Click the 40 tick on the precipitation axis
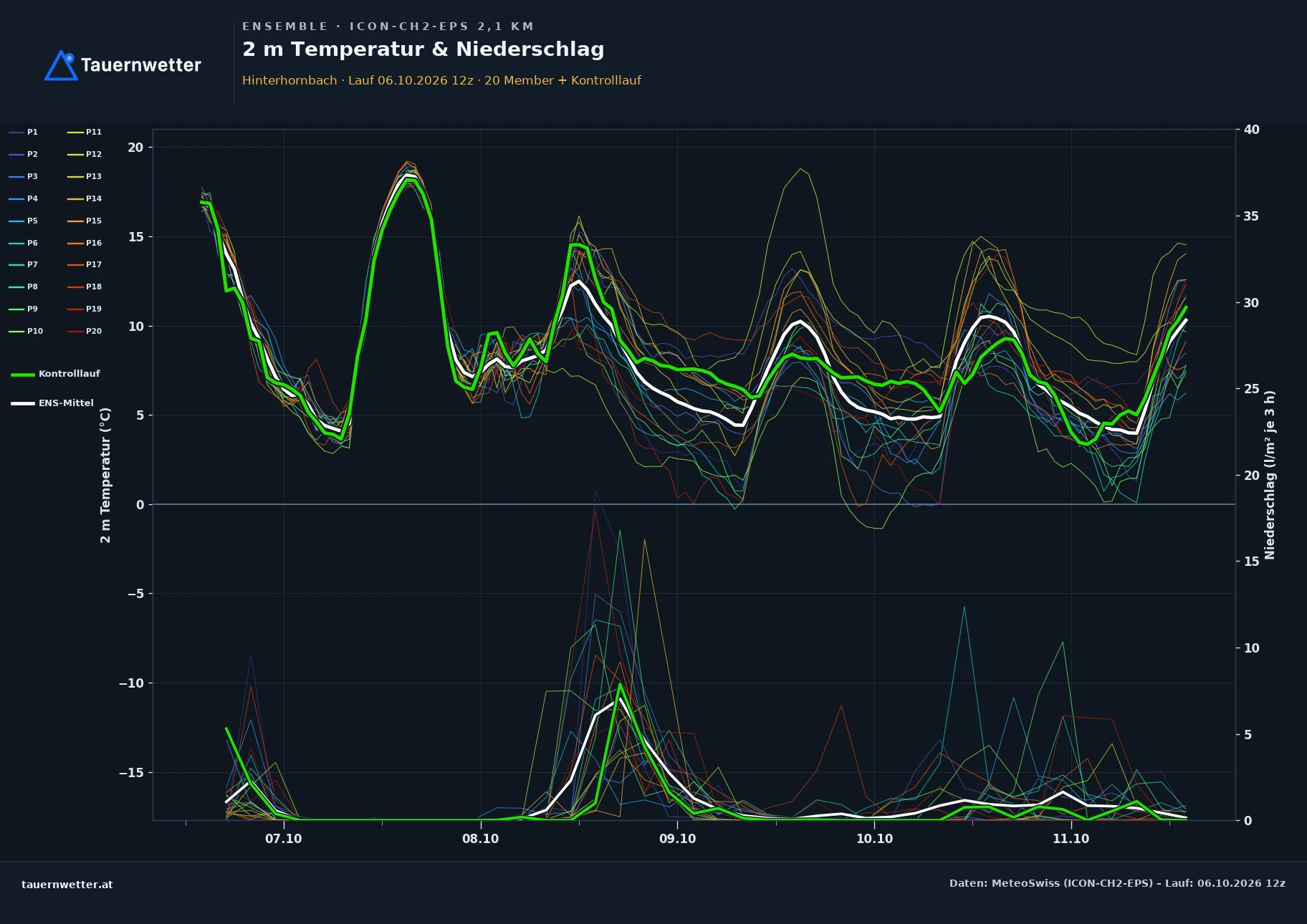This screenshot has width=1307, height=924. [x=1252, y=130]
